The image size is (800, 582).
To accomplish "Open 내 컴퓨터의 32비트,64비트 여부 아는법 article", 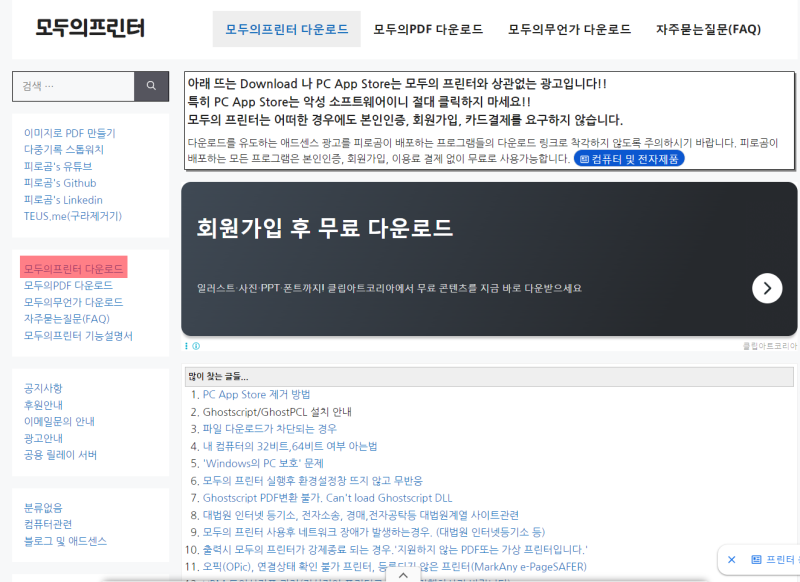I will [x=290, y=446].
